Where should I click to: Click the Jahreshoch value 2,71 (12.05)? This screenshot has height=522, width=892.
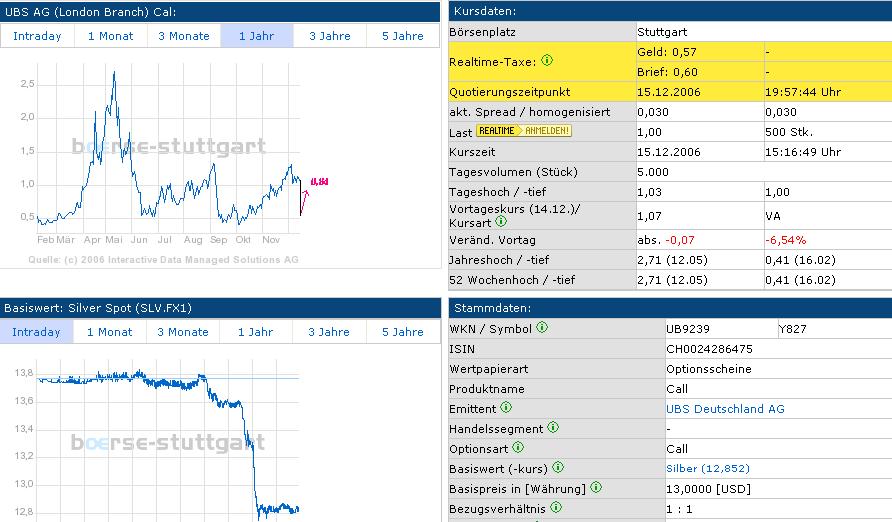coord(672,260)
